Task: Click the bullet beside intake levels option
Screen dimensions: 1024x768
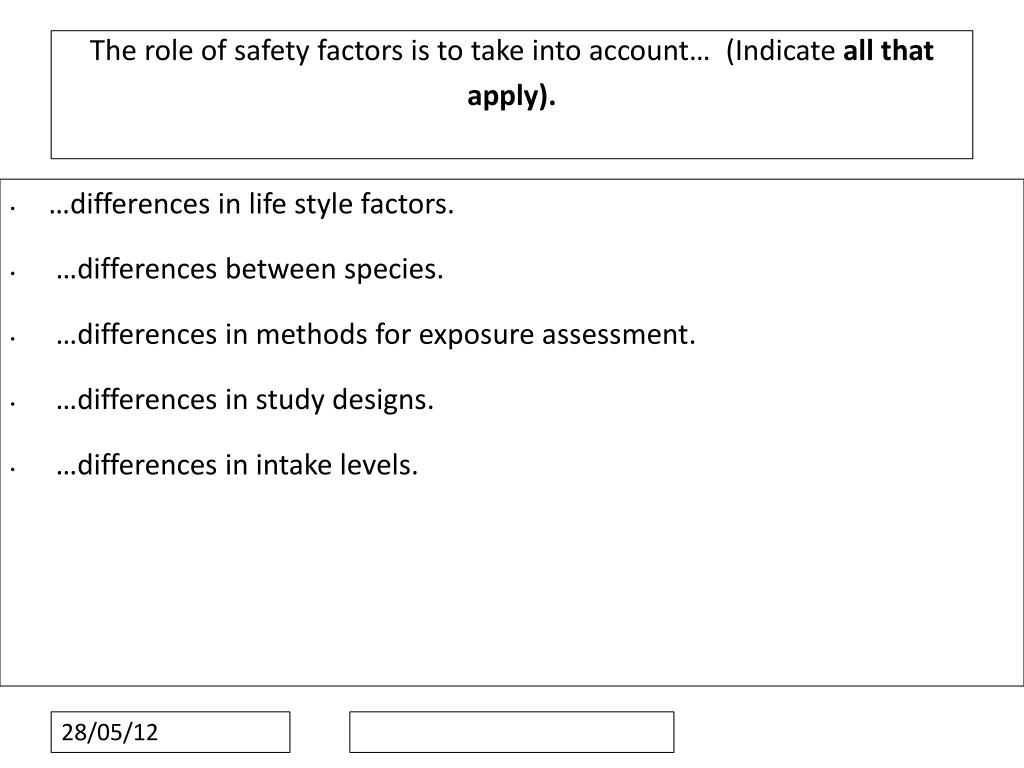Action: click(x=12, y=470)
